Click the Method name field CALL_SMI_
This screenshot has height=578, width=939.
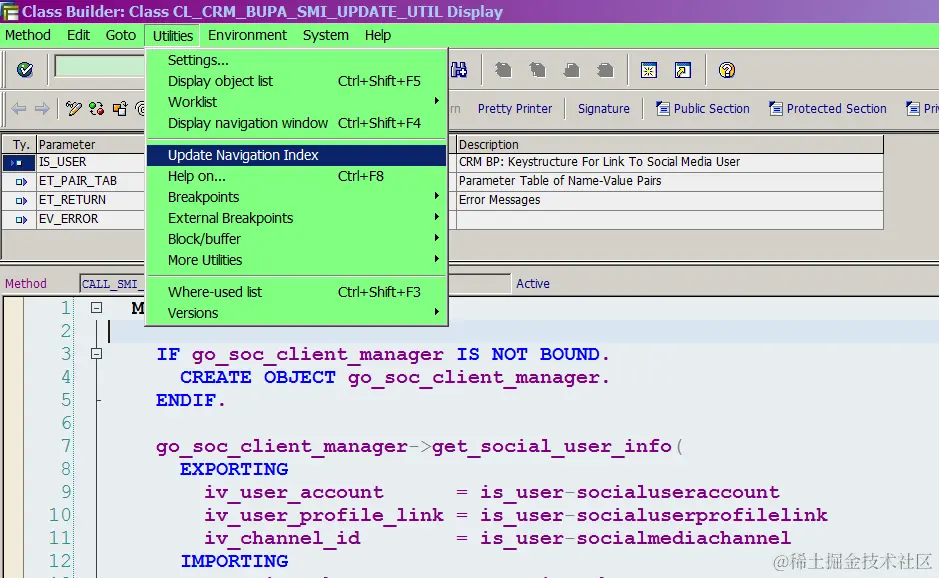click(112, 284)
